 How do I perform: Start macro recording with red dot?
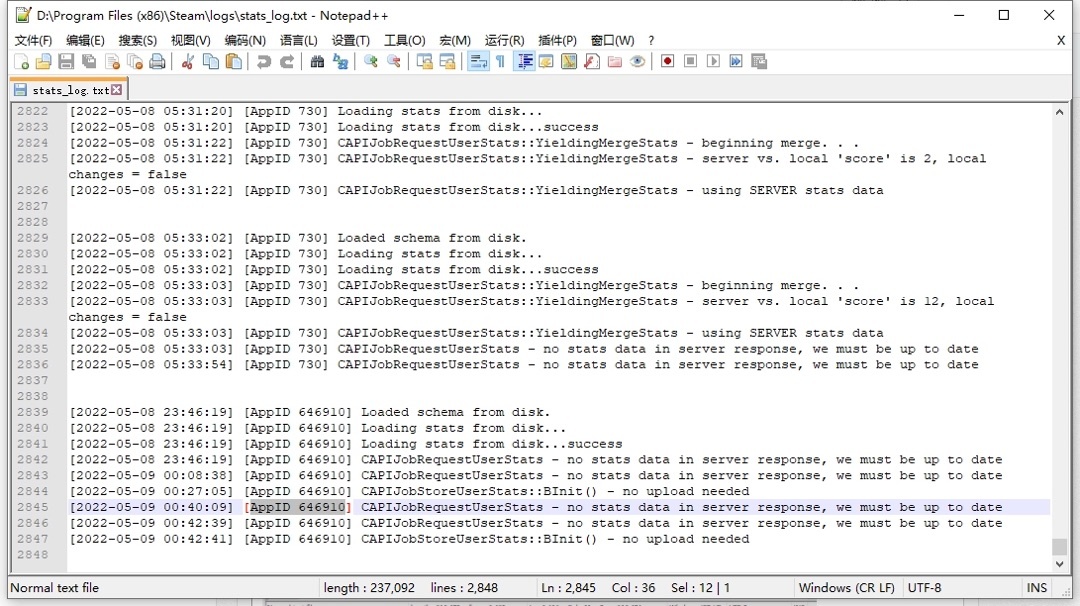667,62
